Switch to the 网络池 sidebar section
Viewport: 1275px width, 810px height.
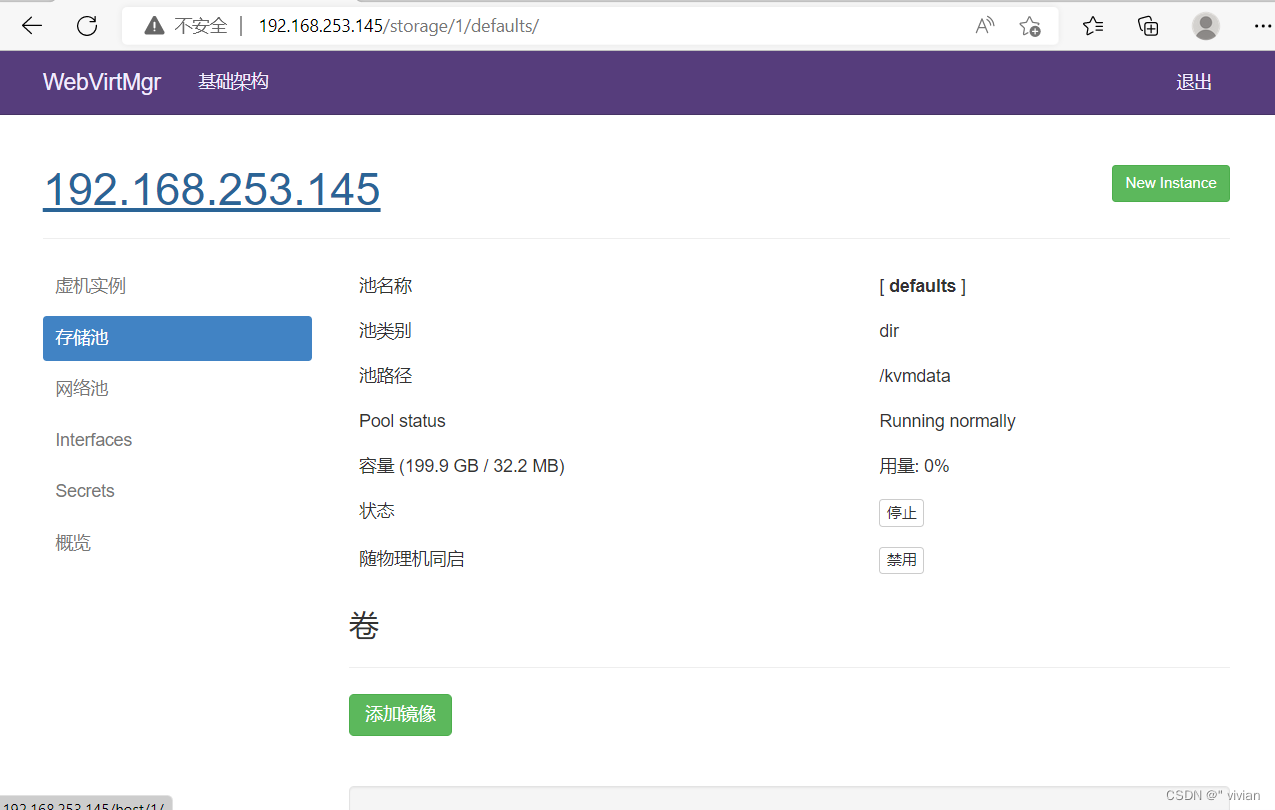[178, 389]
